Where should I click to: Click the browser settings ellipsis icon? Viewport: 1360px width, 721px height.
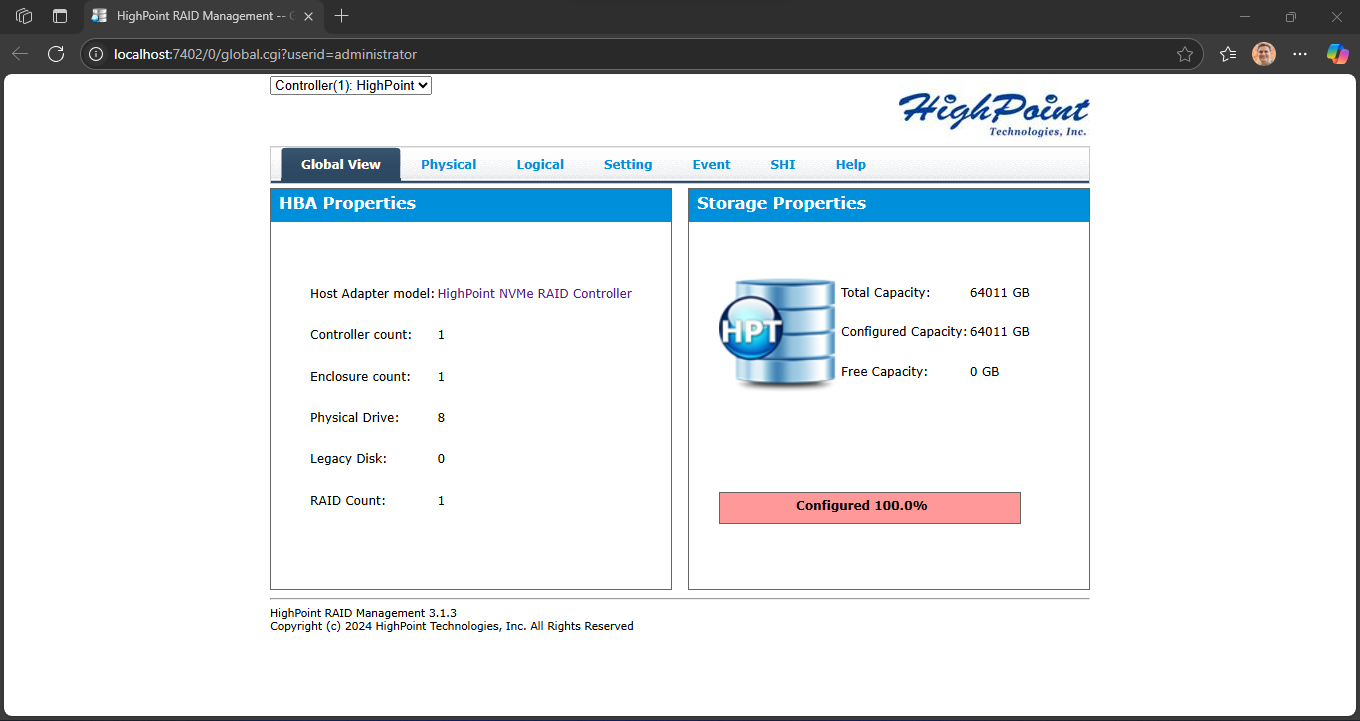[1299, 54]
